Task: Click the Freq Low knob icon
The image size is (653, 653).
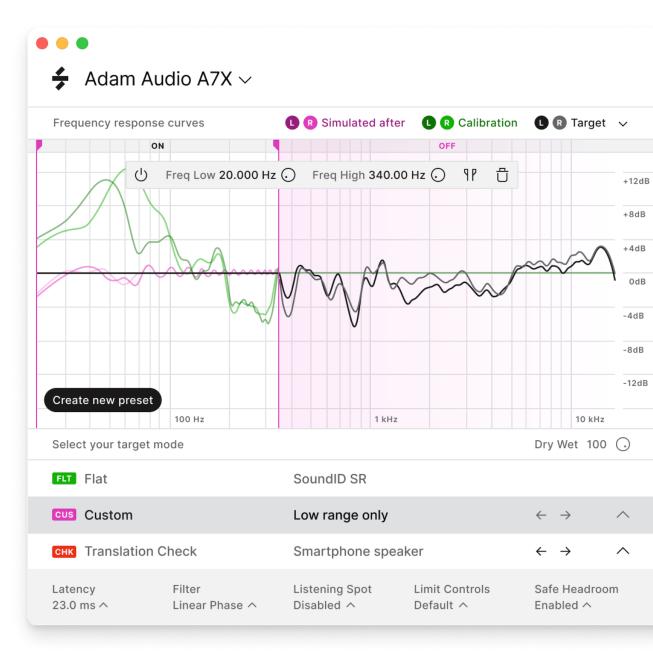Action: [x=289, y=175]
